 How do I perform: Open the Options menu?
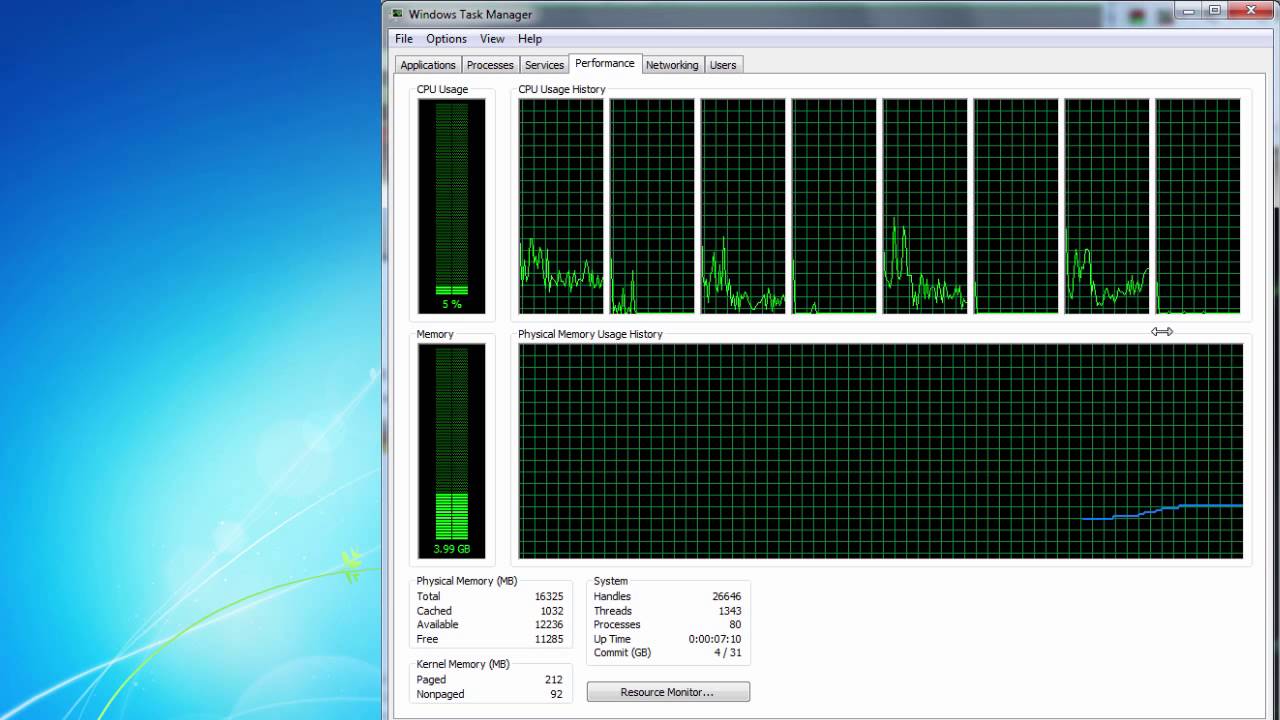coord(446,38)
